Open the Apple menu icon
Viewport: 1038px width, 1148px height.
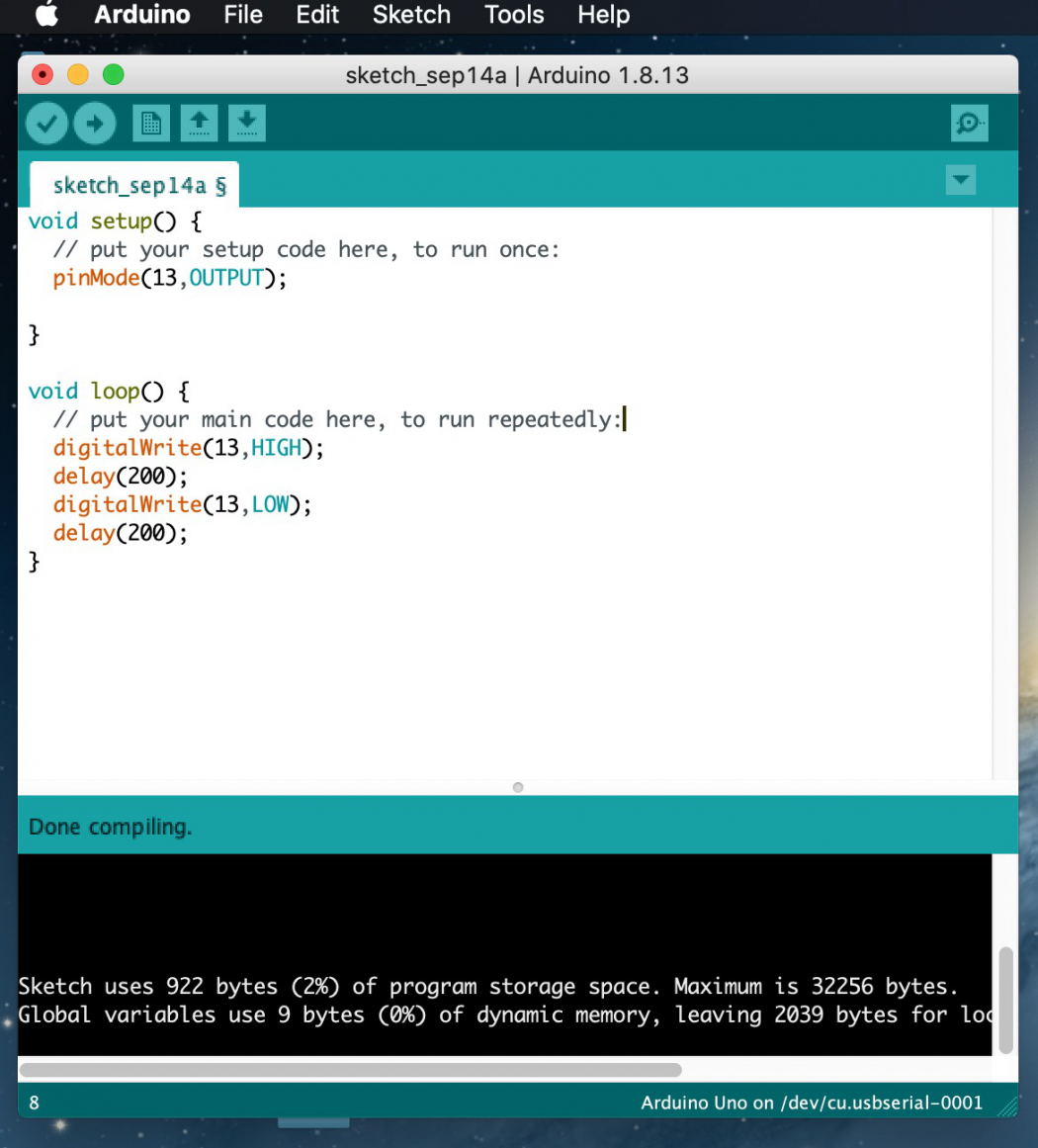46,15
